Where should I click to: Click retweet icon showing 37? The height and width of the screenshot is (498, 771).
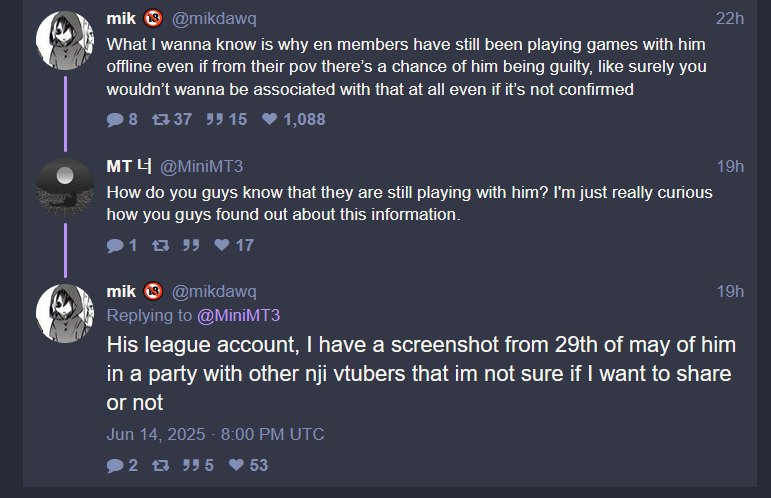pos(160,119)
